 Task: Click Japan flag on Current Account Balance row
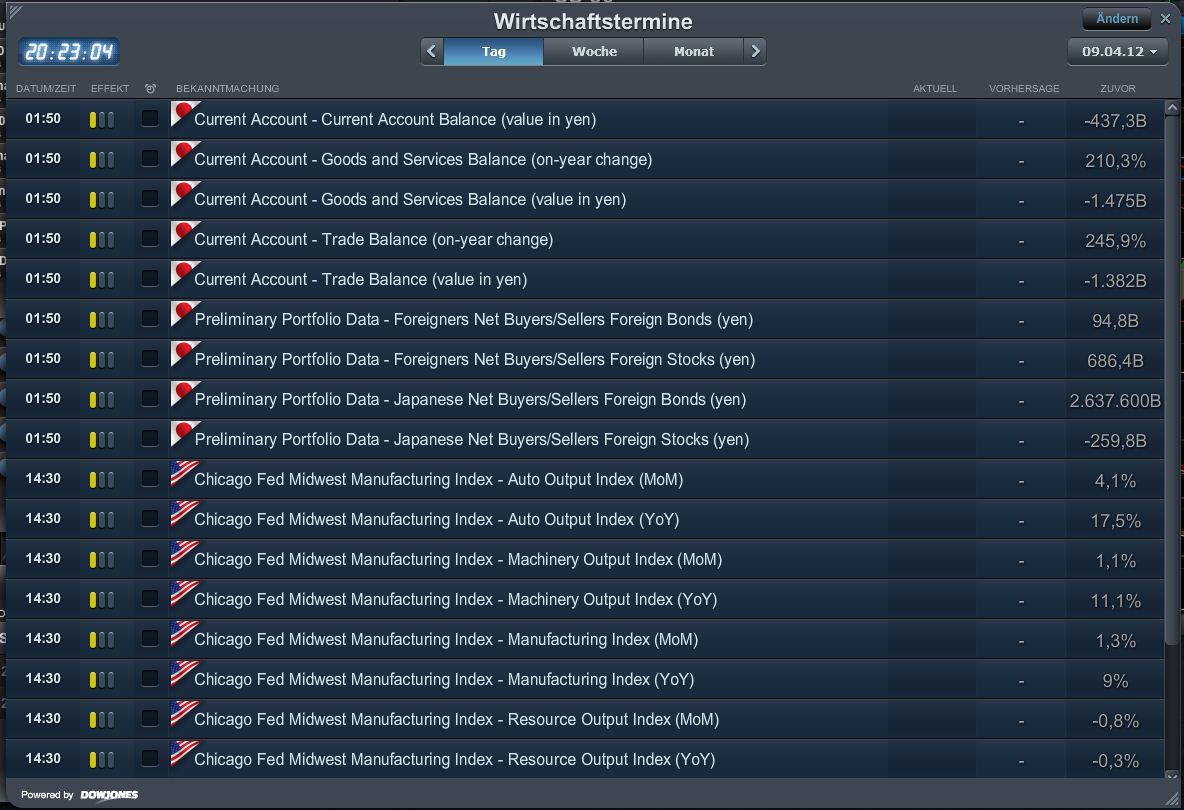tap(185, 114)
